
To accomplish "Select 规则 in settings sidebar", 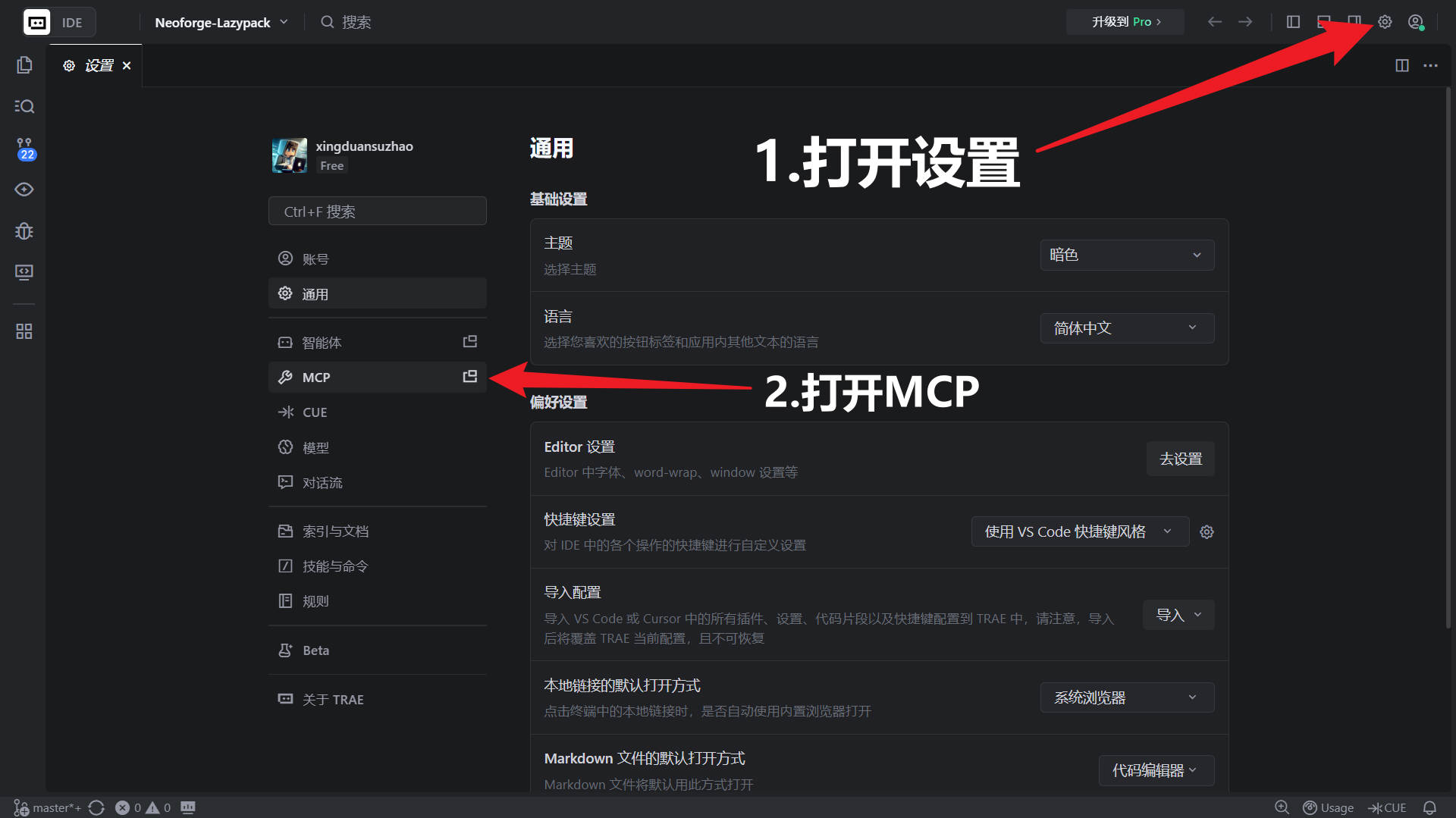I will [x=378, y=600].
